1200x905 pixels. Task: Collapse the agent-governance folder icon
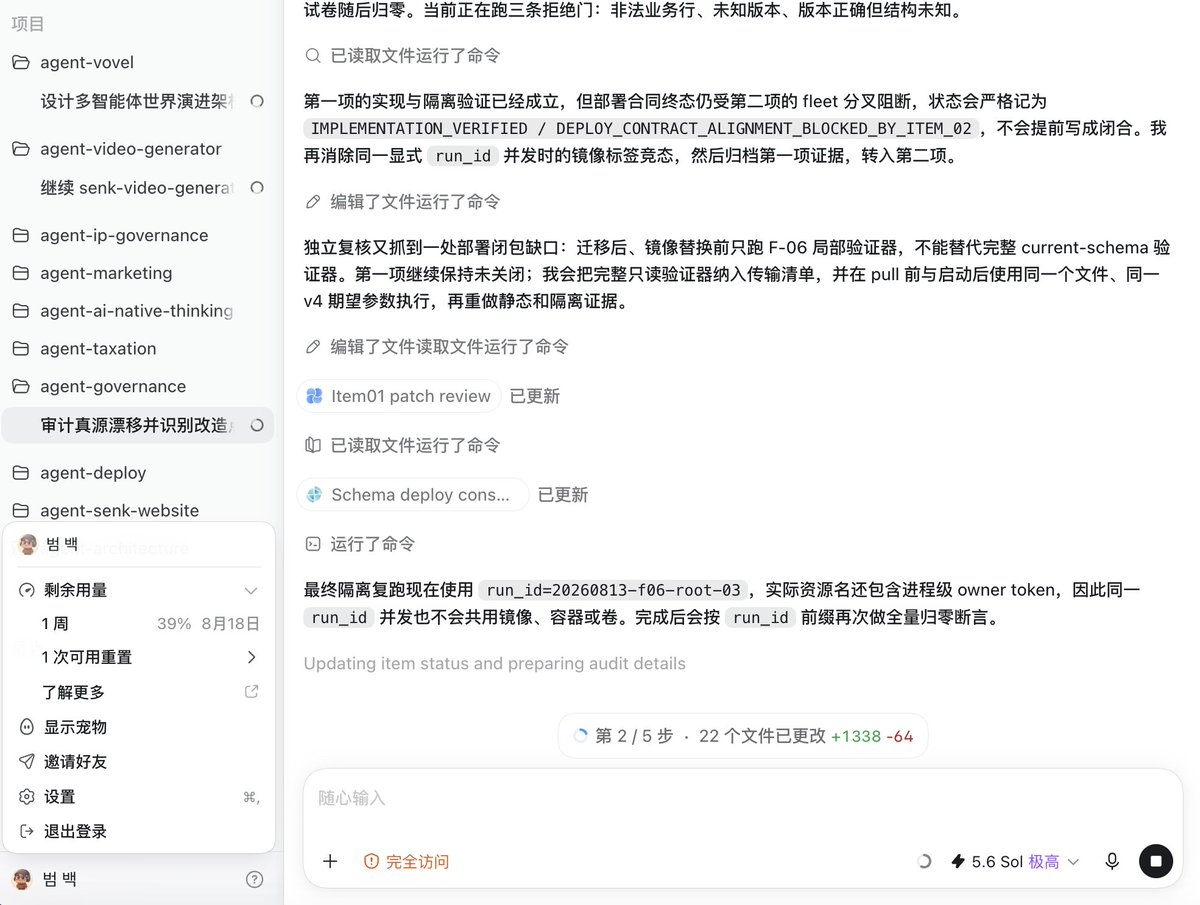[x=20, y=387]
